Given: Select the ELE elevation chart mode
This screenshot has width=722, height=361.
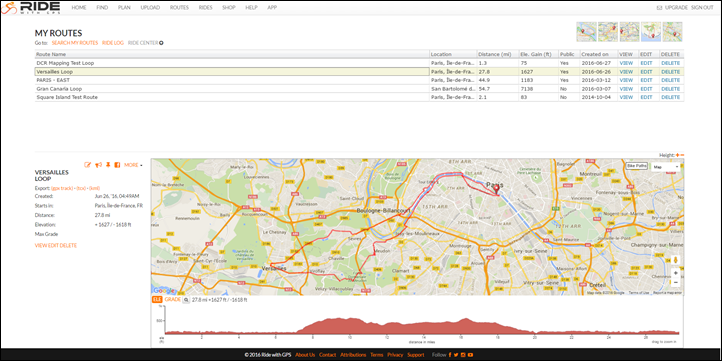Looking at the screenshot, I should click(157, 300).
